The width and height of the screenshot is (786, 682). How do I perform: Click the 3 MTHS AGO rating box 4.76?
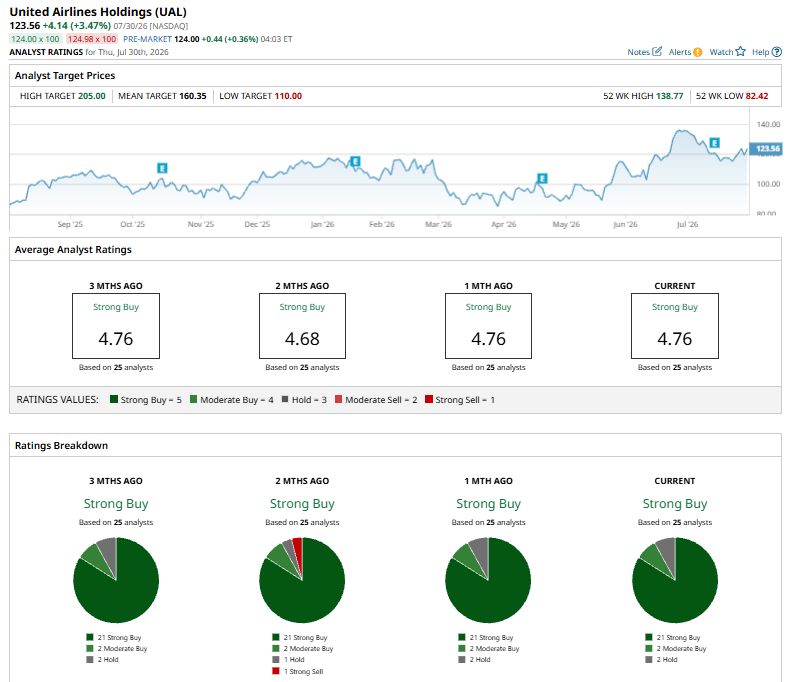(116, 326)
